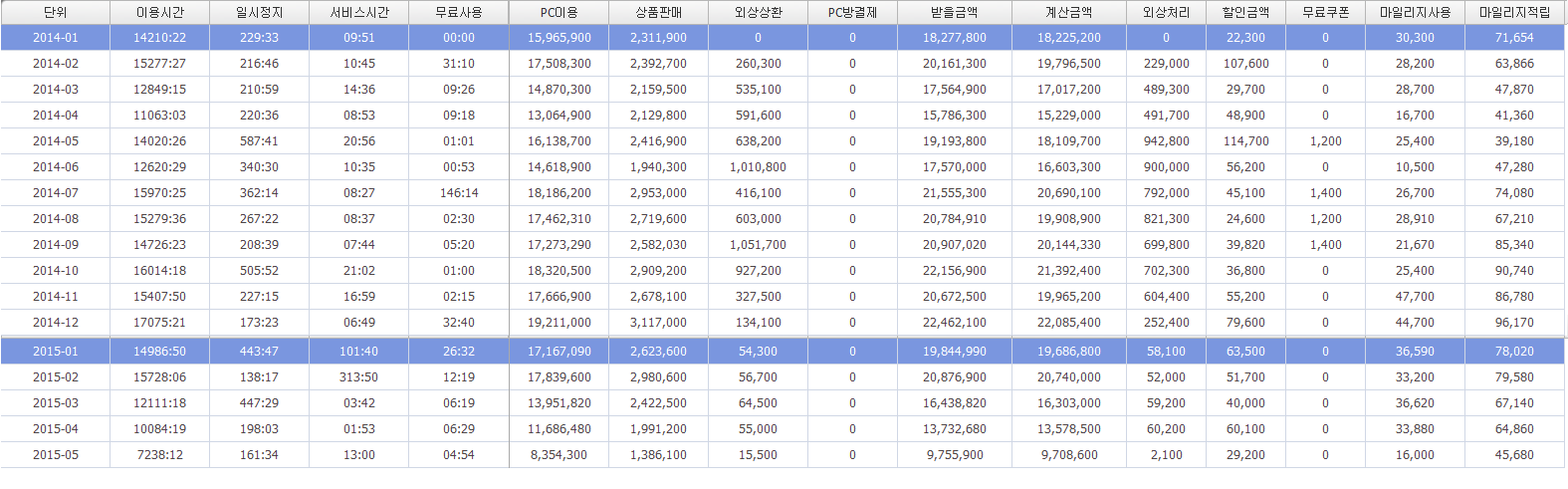This screenshot has height=489, width=1568.
Task: Click the receivable amount 15,786,300
Action: 955,116
